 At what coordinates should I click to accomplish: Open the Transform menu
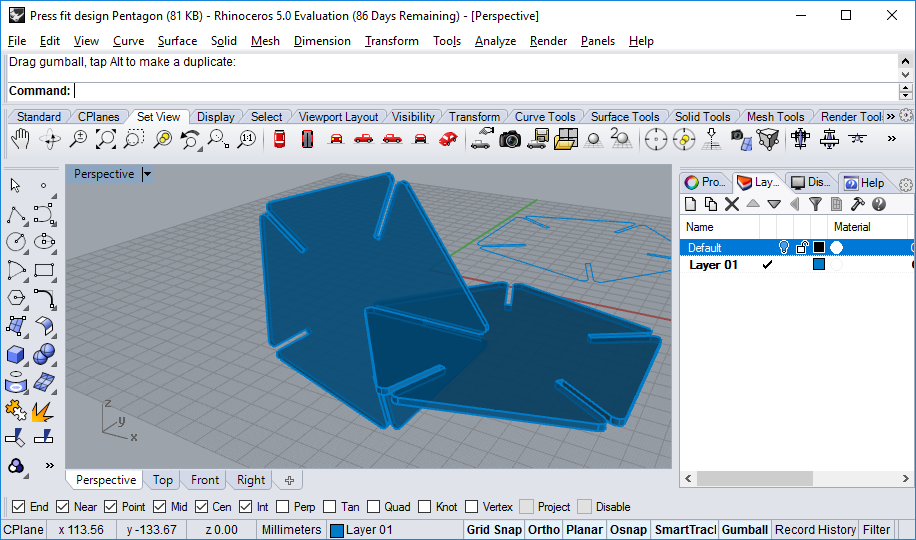coord(391,41)
